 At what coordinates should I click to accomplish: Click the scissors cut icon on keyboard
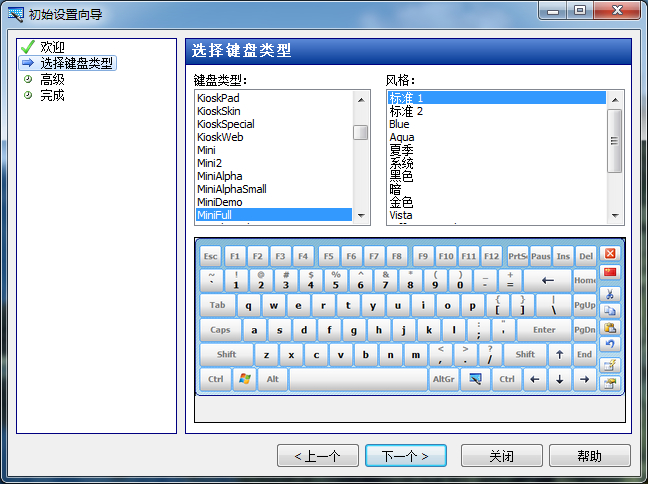(x=610, y=294)
